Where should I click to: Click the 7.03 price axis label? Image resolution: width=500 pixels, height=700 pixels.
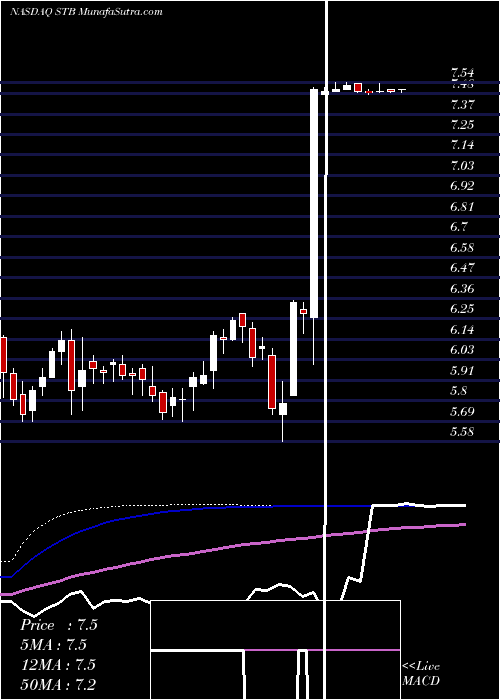[x=462, y=166]
